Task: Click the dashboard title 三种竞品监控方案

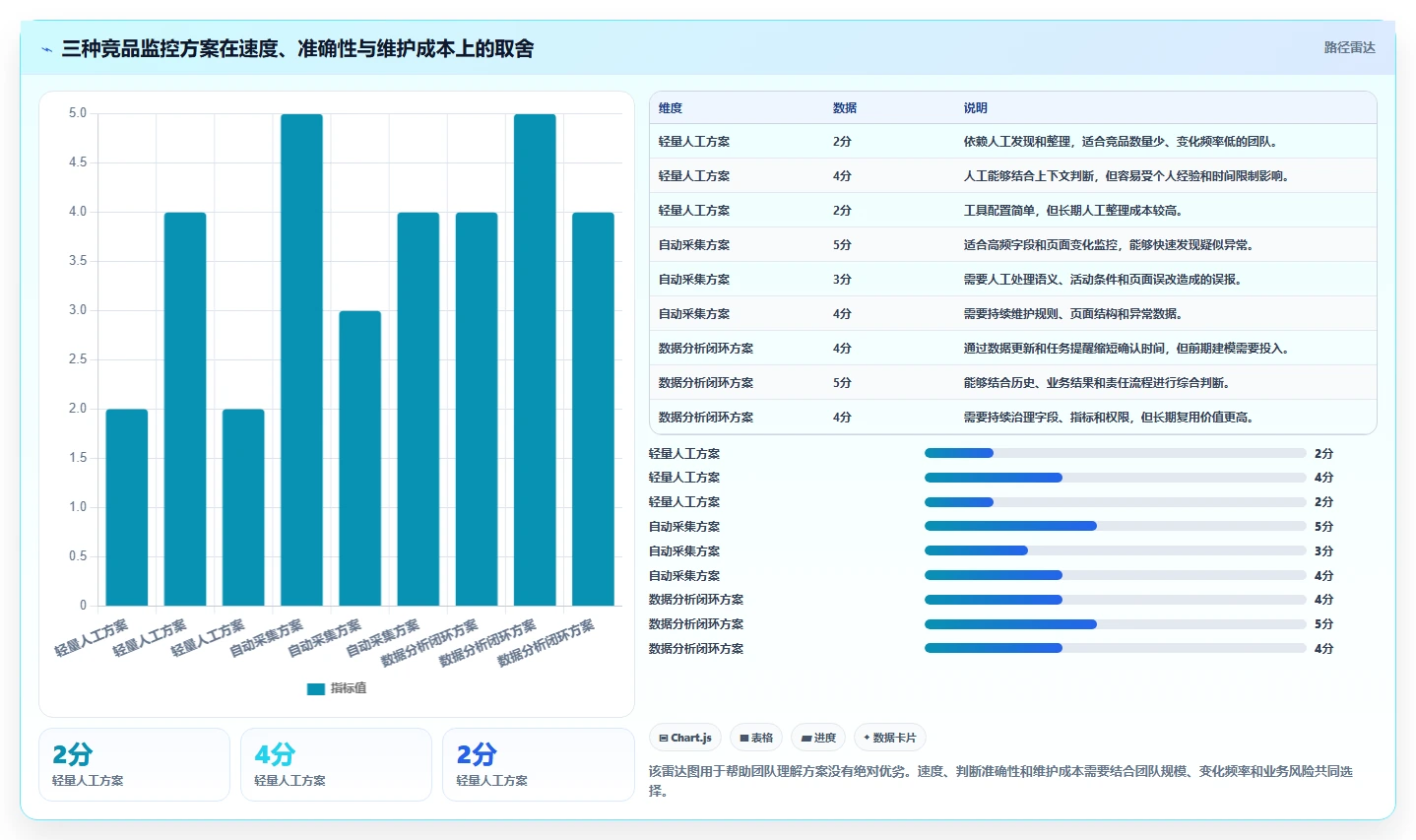Action: (297, 48)
